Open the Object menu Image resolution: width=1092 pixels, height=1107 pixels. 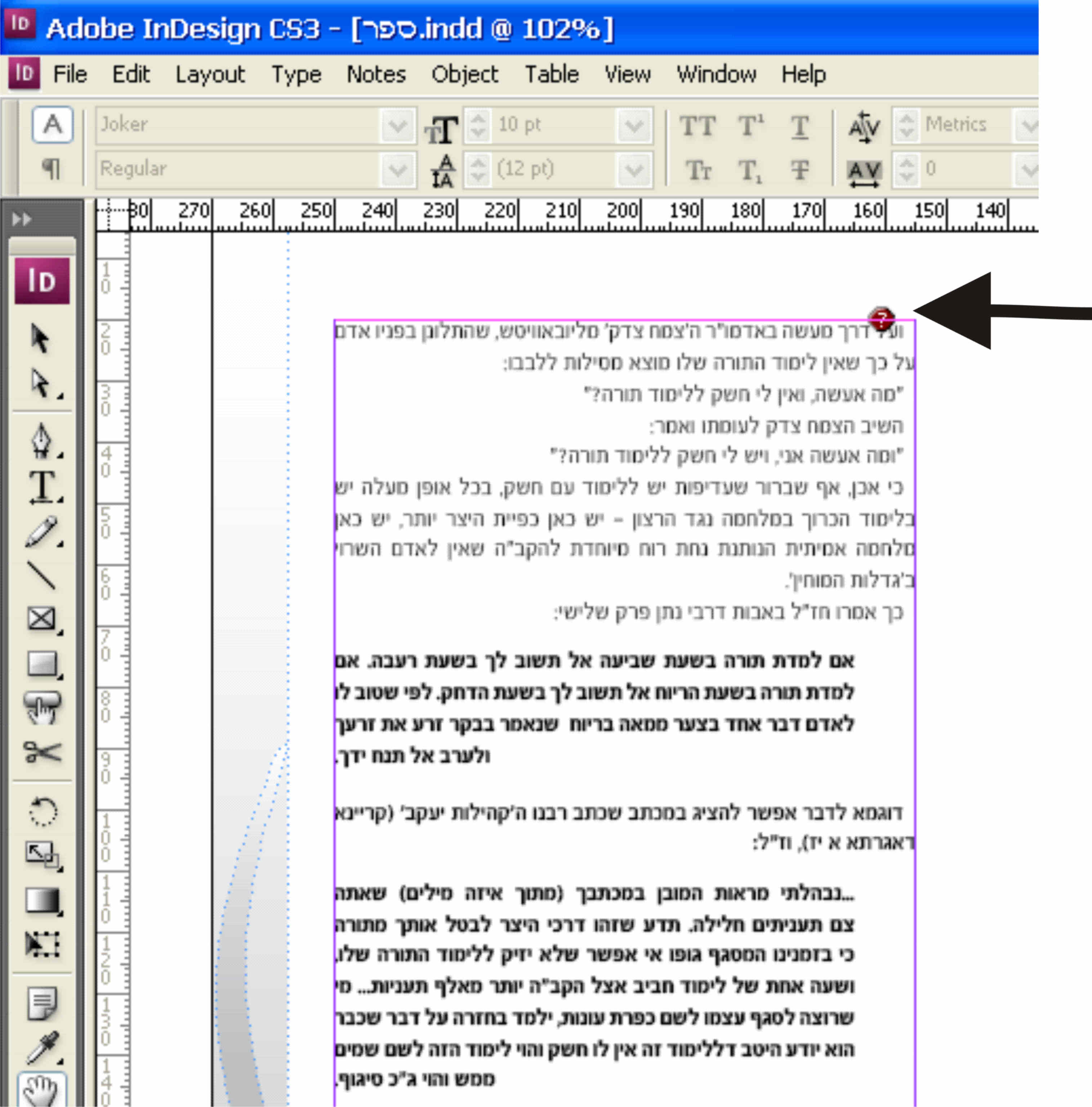[x=464, y=75]
